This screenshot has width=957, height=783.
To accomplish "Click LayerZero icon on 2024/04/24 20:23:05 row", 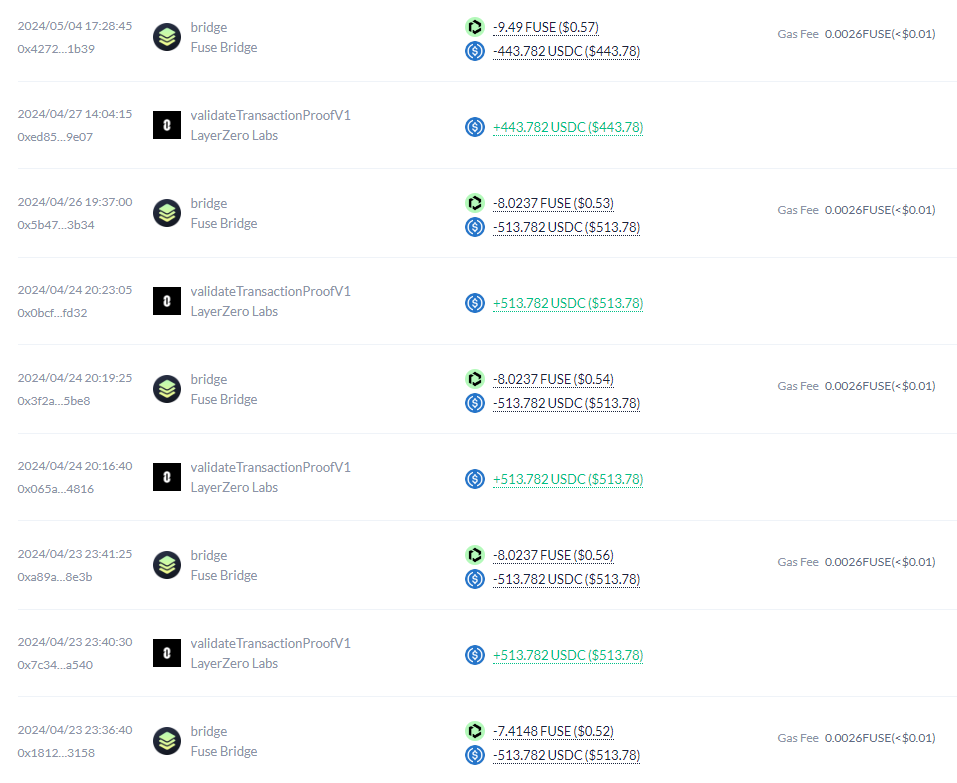I will coord(167,301).
